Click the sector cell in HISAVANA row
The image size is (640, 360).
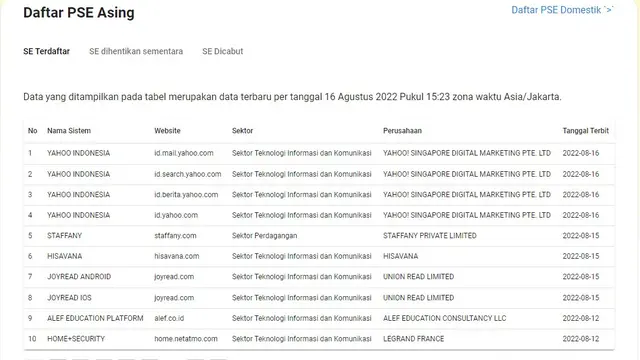point(302,256)
